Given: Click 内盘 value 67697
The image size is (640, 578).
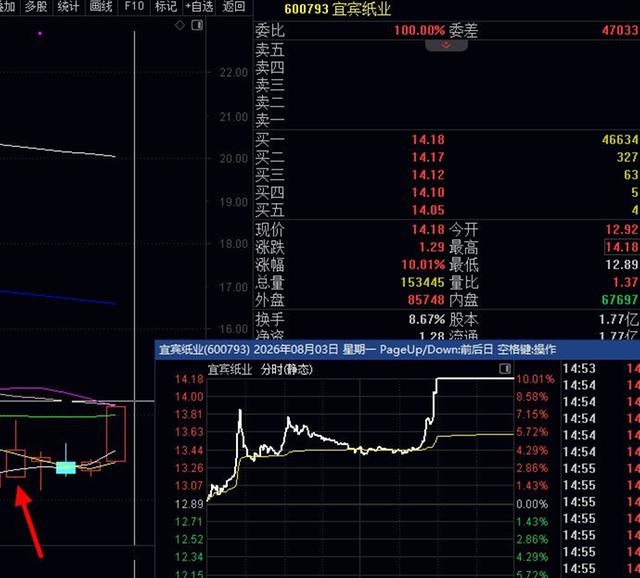Looking at the screenshot, I should tap(620, 300).
